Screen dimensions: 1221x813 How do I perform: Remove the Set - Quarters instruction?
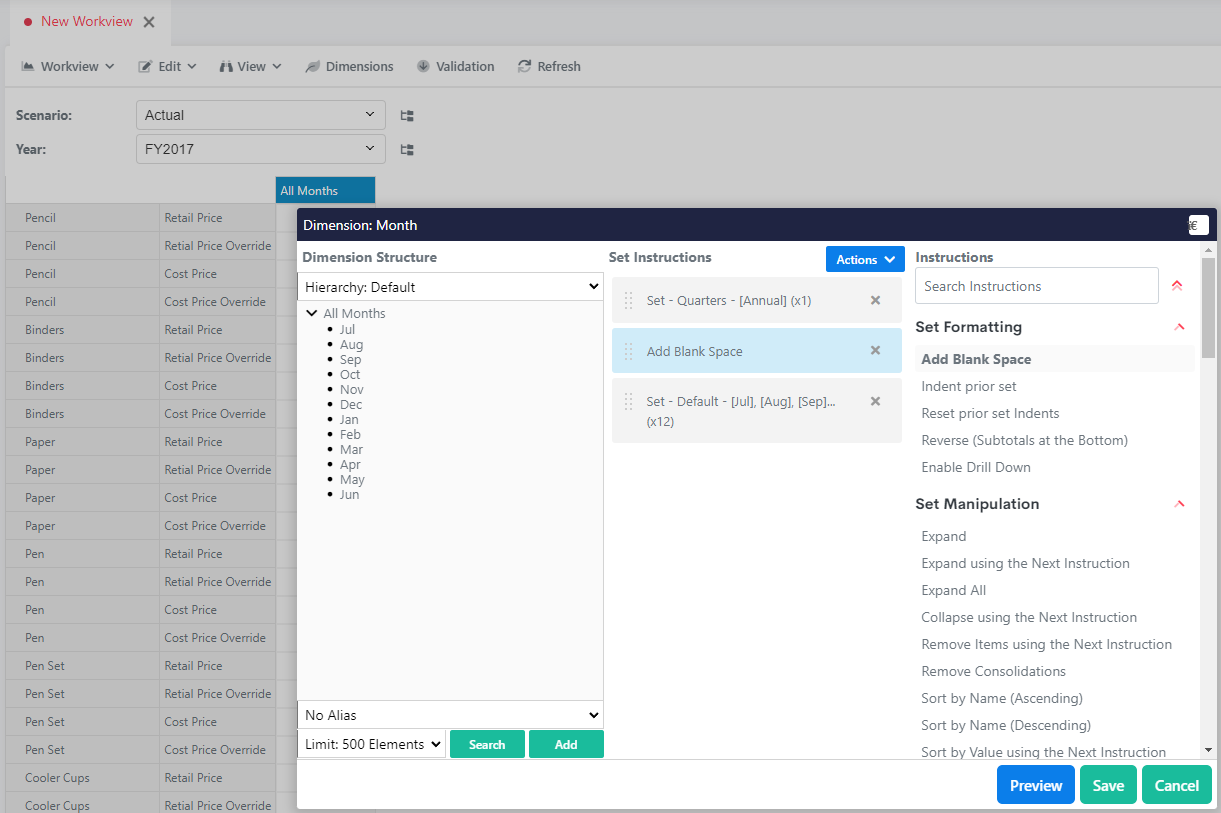click(x=875, y=300)
